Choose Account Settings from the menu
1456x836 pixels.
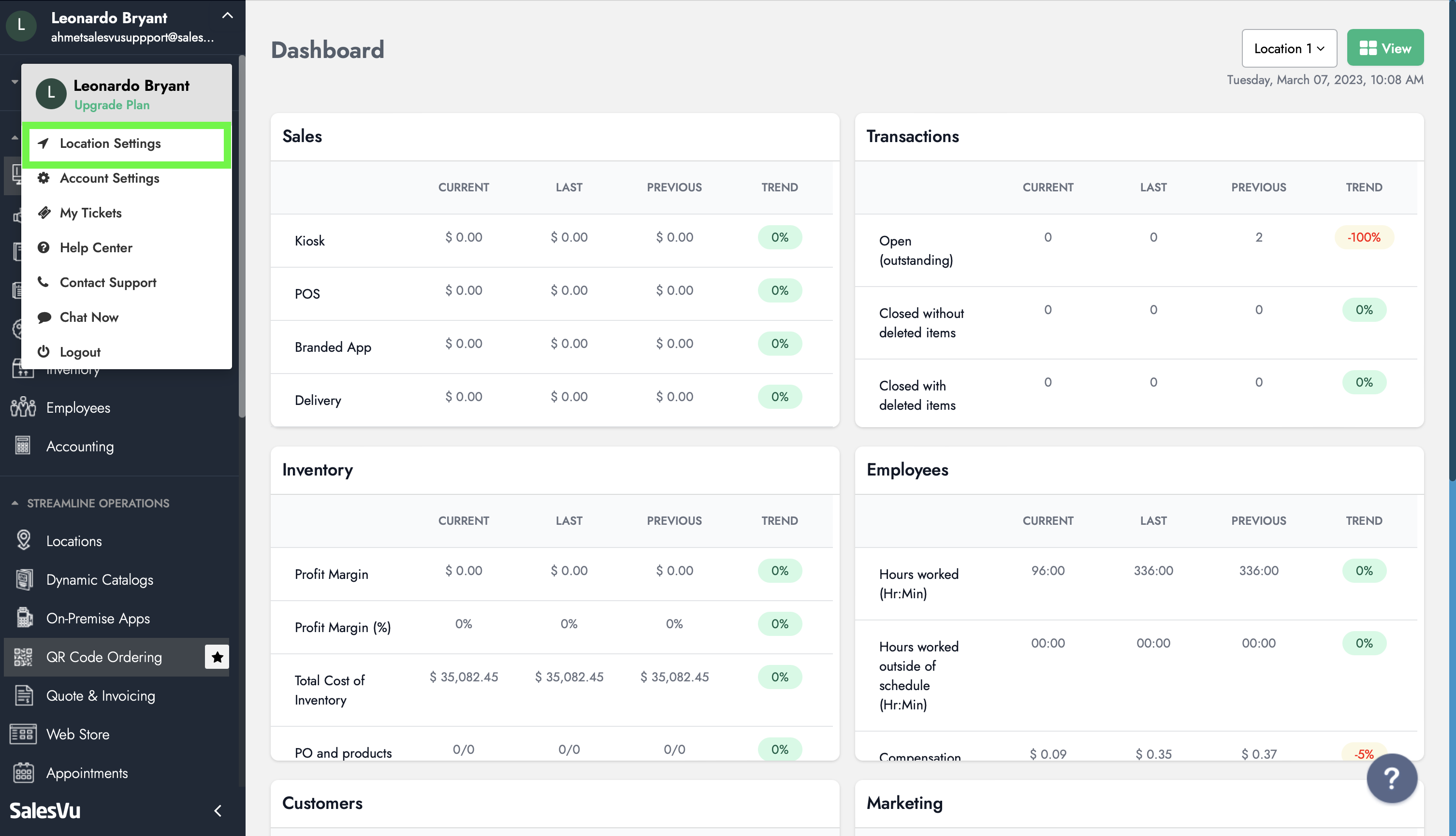click(x=109, y=179)
